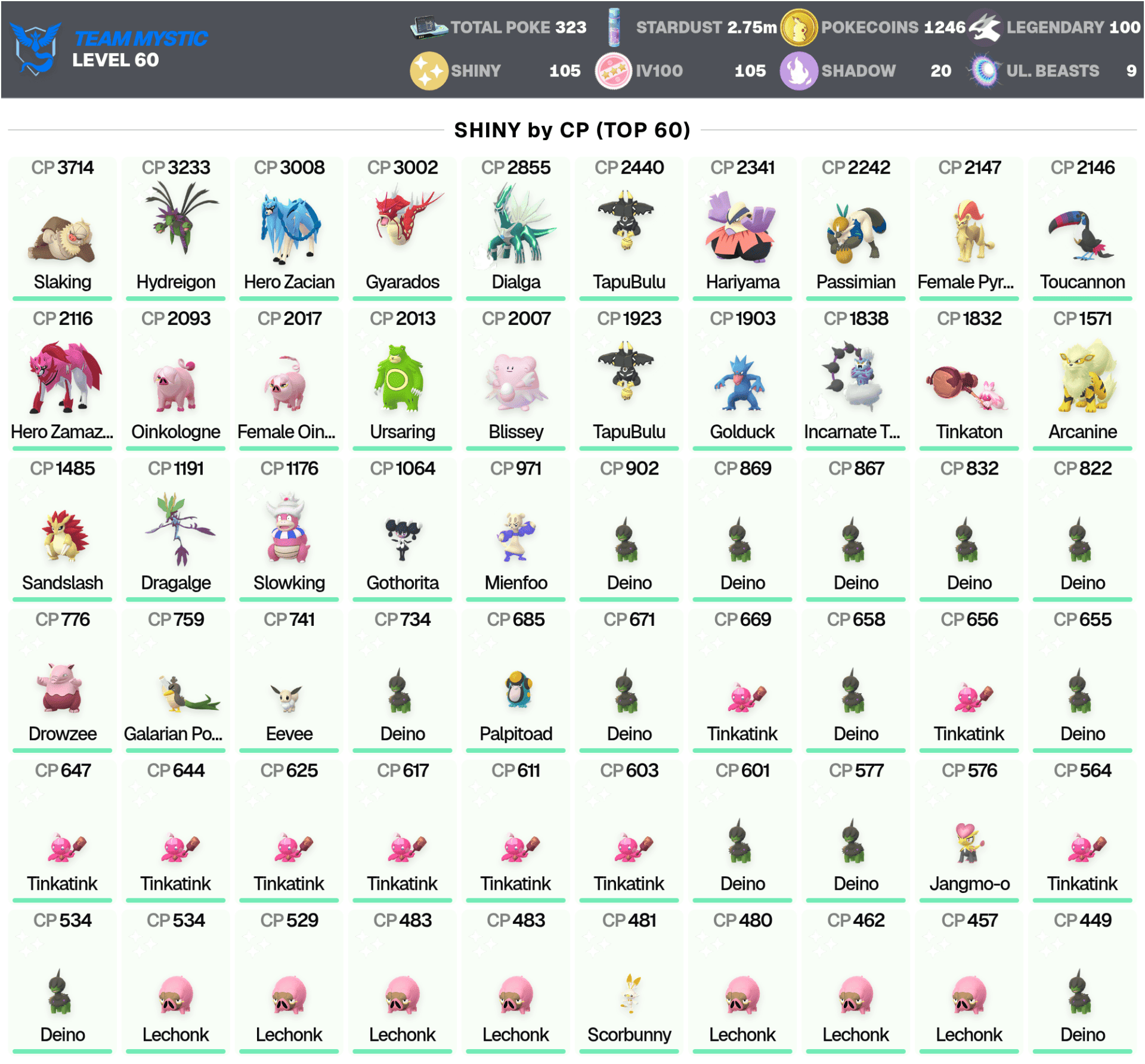1145x1064 pixels.
Task: Click the Dragalge sprite
Action: (x=179, y=529)
